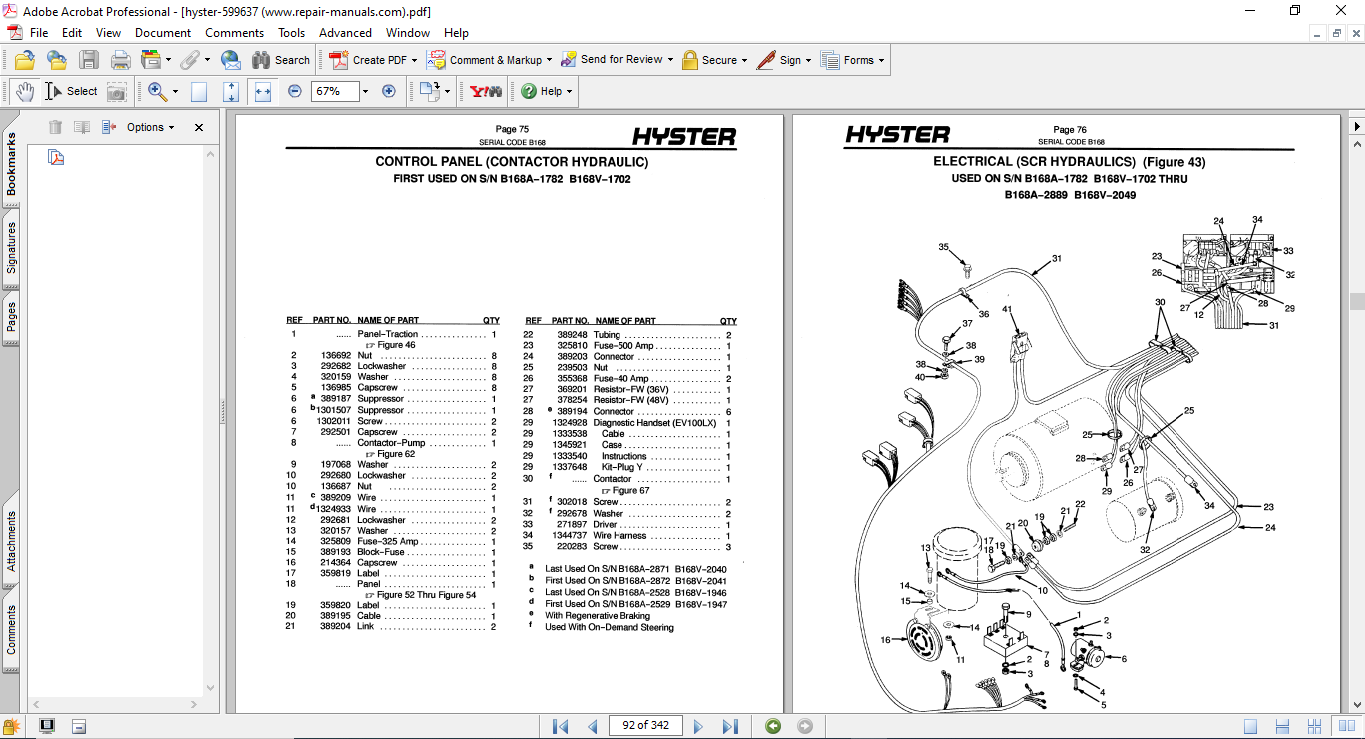1365x739 pixels.
Task: Click the Zoom Out minus icon
Action: click(x=295, y=91)
